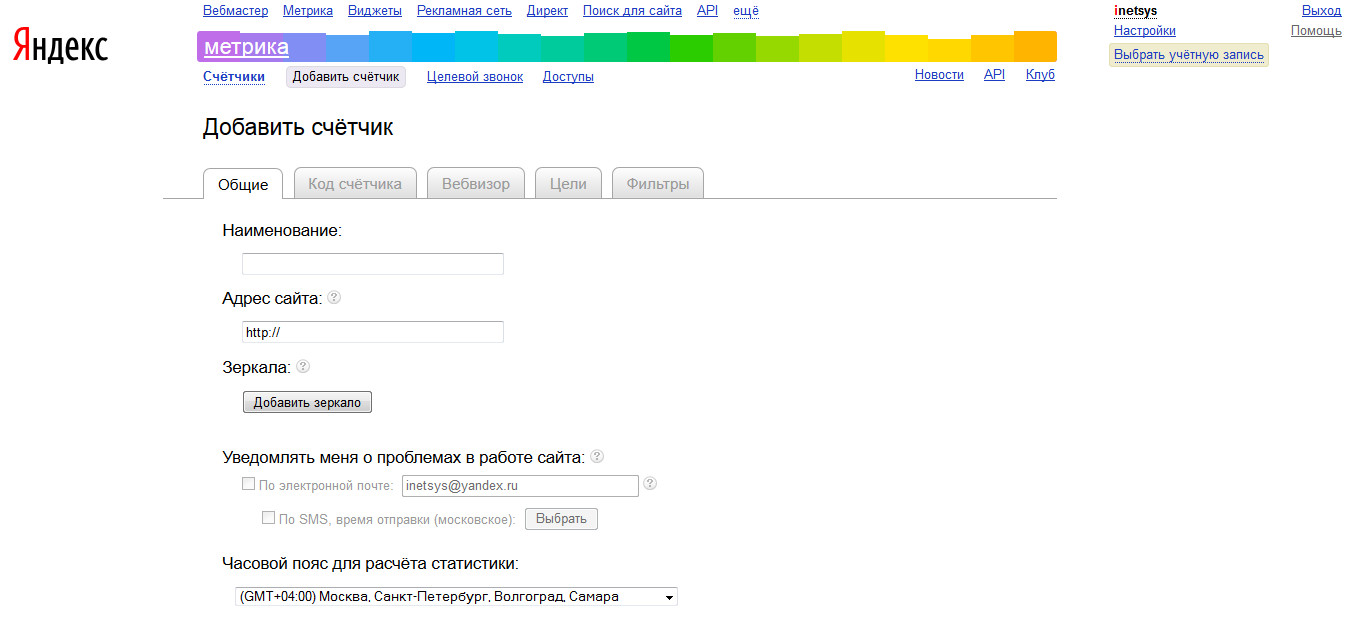This screenshot has width=1353, height=619.
Task: Expand the ещё menu in top bar
Action: coord(746,11)
